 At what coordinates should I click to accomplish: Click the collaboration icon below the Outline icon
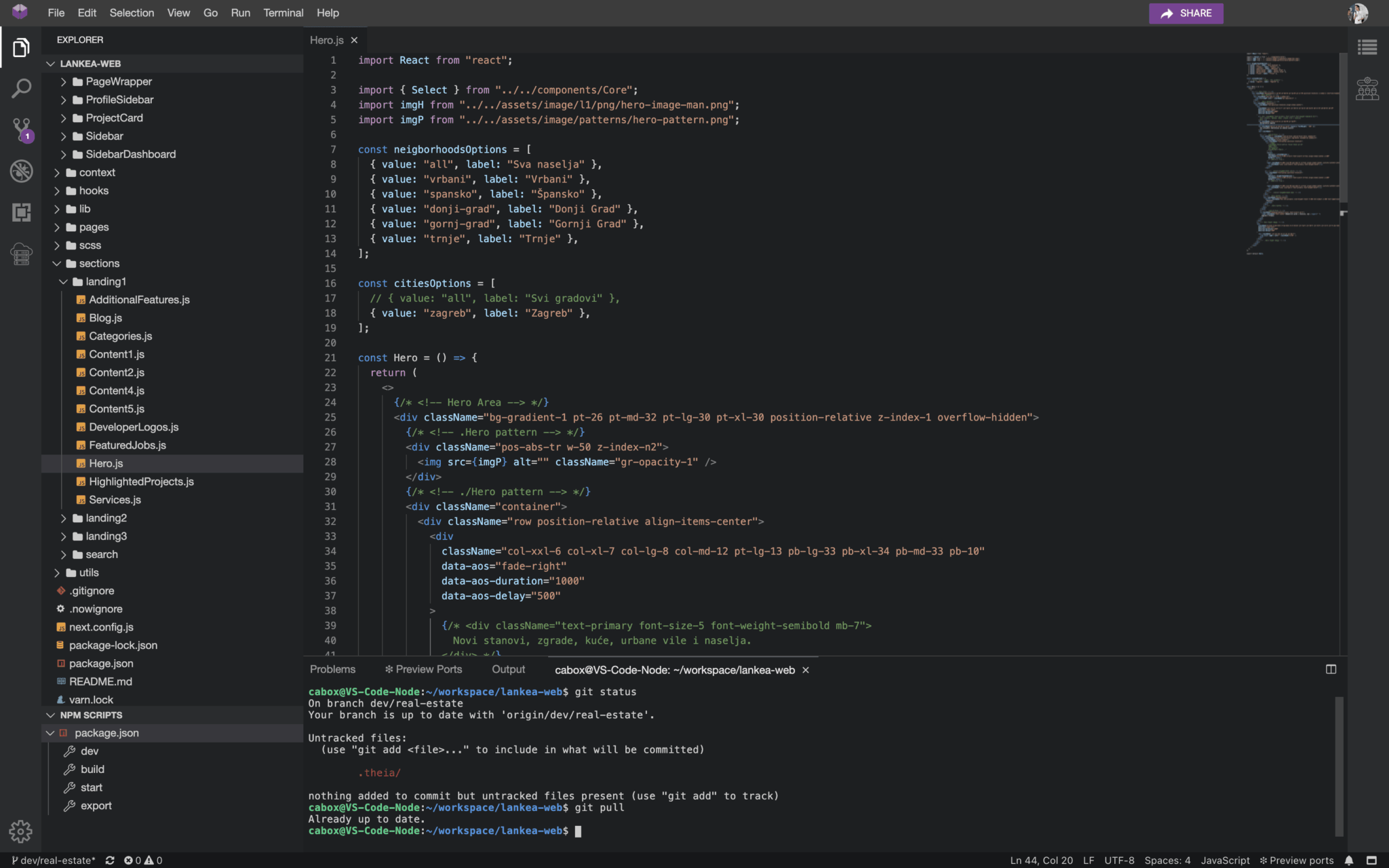(1367, 88)
